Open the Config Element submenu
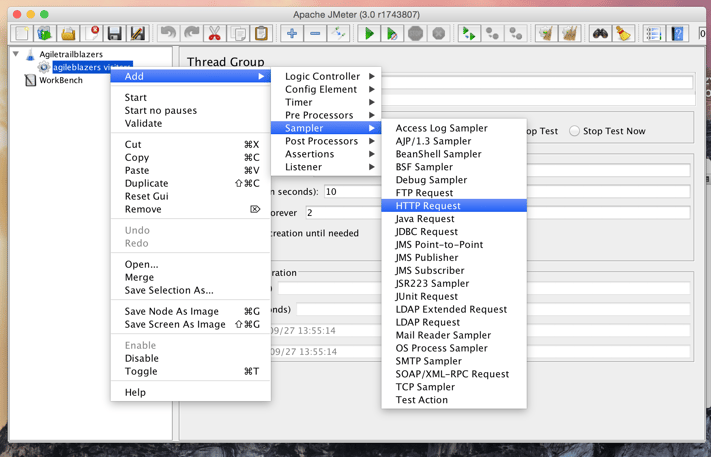The width and height of the screenshot is (711, 457). (x=326, y=89)
